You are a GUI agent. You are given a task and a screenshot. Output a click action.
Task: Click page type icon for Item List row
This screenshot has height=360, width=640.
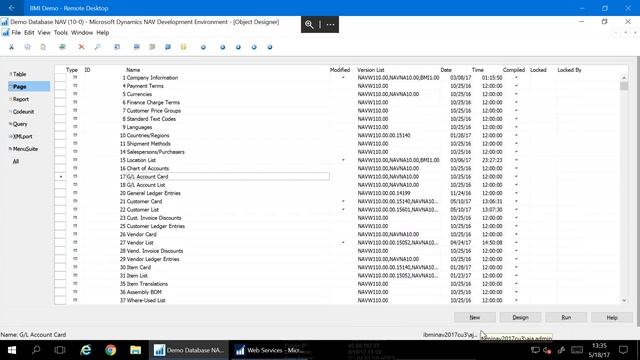pyautogui.click(x=75, y=276)
